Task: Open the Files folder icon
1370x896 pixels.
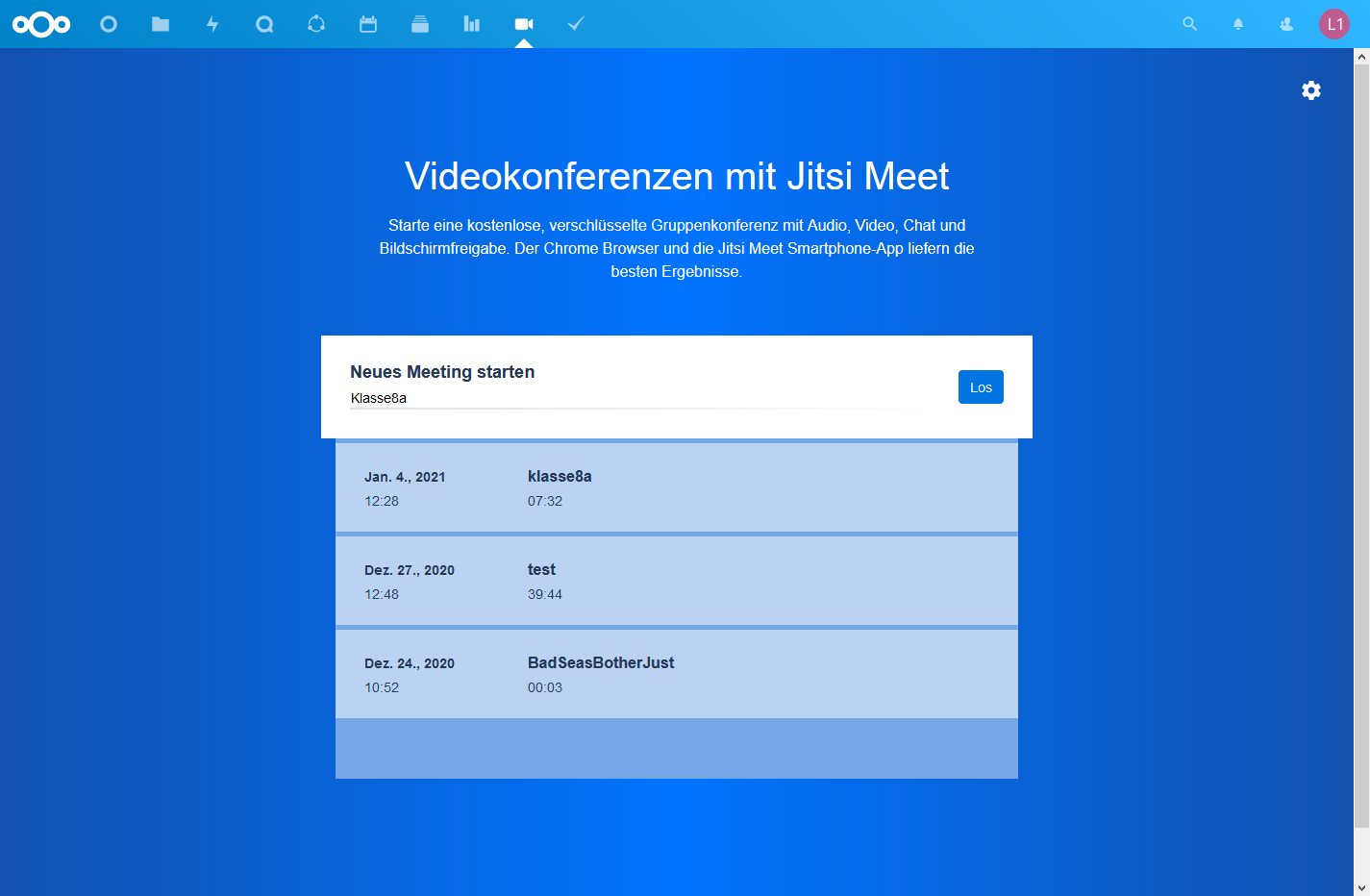Action: click(x=161, y=24)
